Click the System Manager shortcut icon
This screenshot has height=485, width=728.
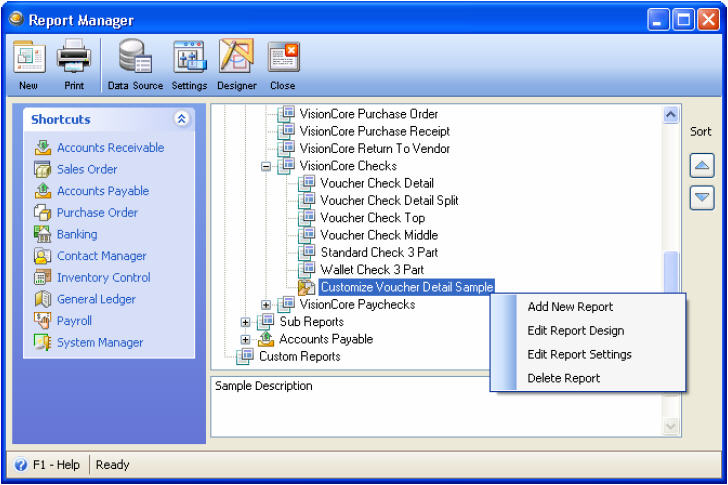43,342
